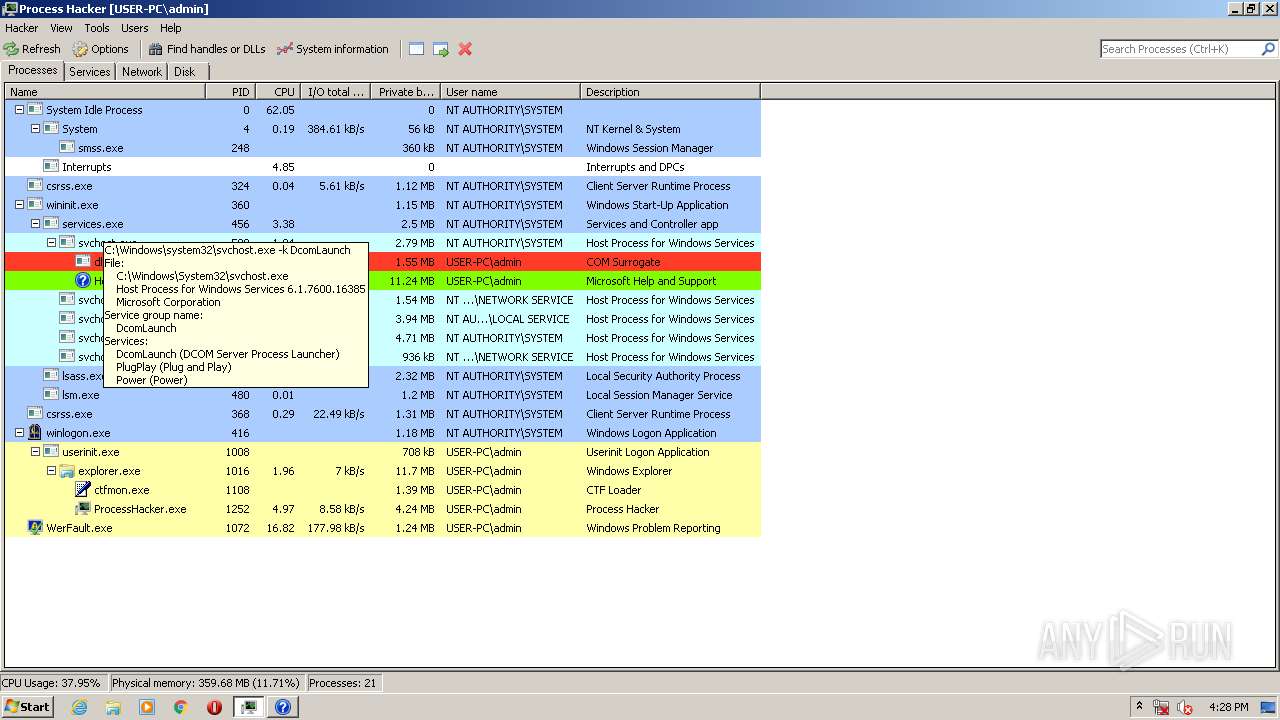Launch Chrome from the taskbar
Image resolution: width=1280 pixels, height=720 pixels.
(181, 707)
